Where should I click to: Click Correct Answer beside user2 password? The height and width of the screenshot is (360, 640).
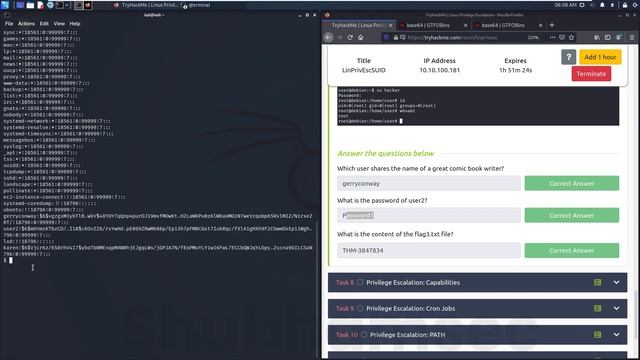coord(572,215)
